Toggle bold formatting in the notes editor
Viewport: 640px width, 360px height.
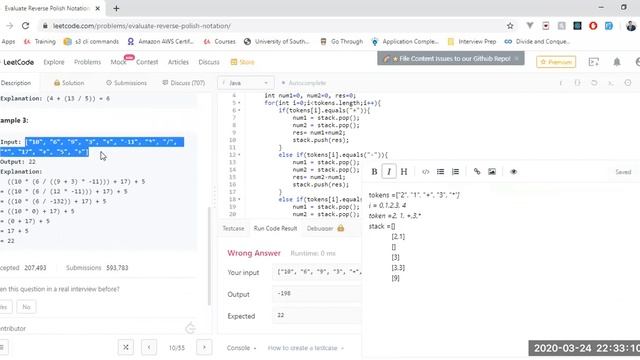(x=374, y=172)
